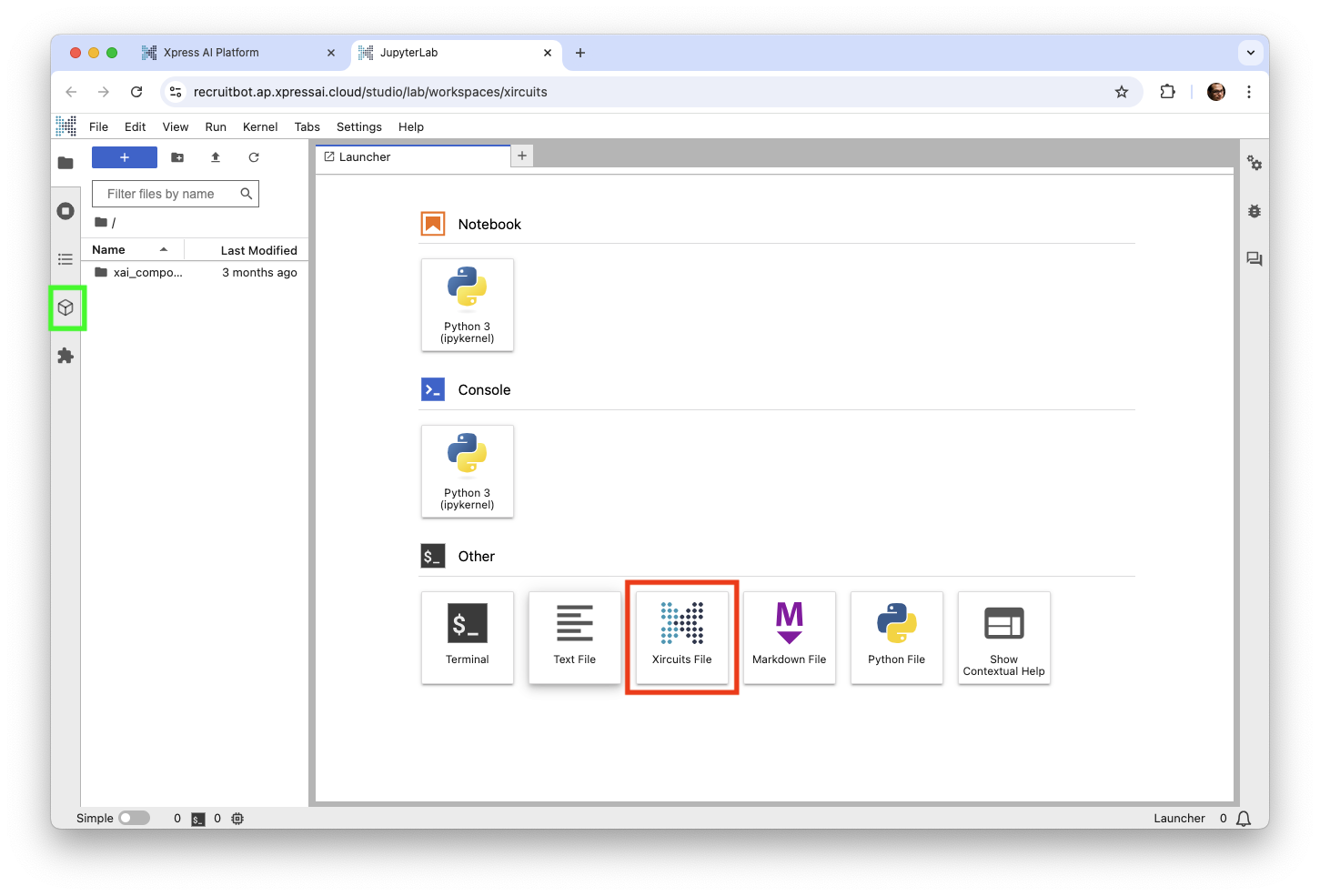
Task: Reload the browser page
Action: coord(136,92)
